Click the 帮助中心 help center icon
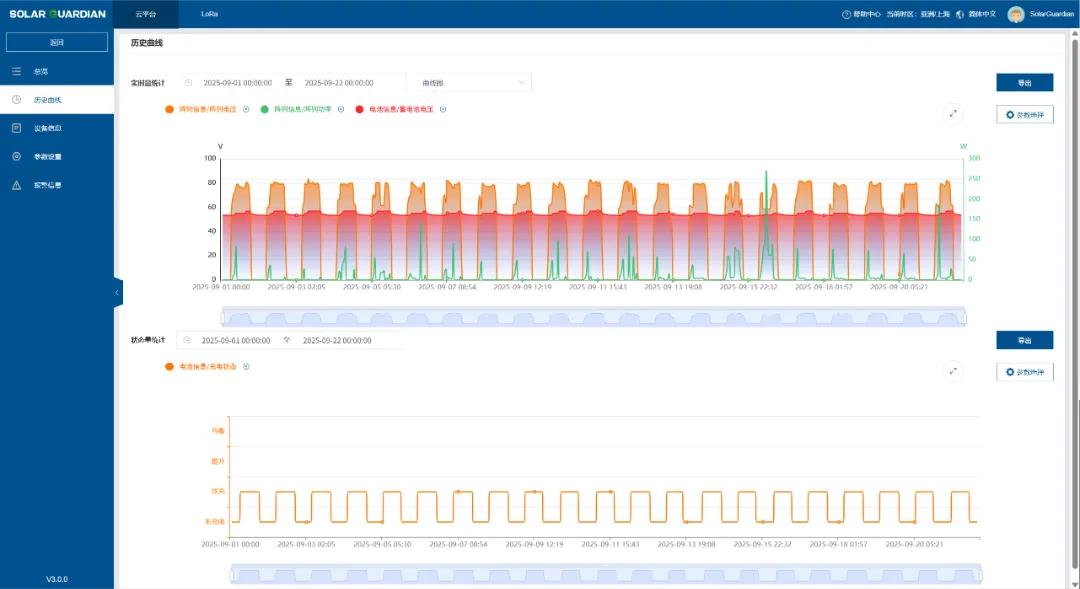 coord(847,14)
